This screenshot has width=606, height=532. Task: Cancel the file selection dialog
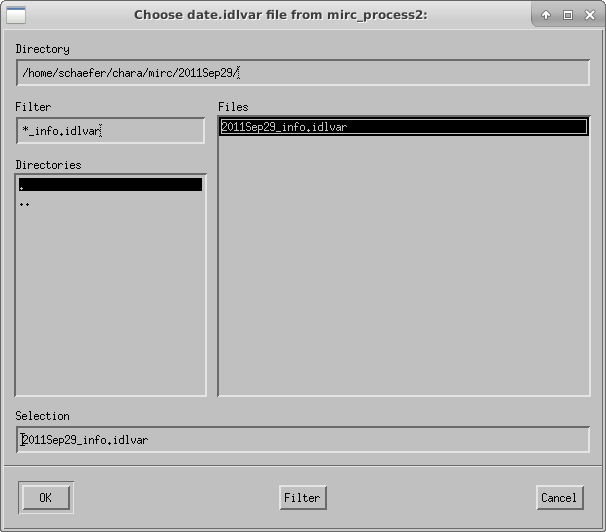click(x=560, y=498)
